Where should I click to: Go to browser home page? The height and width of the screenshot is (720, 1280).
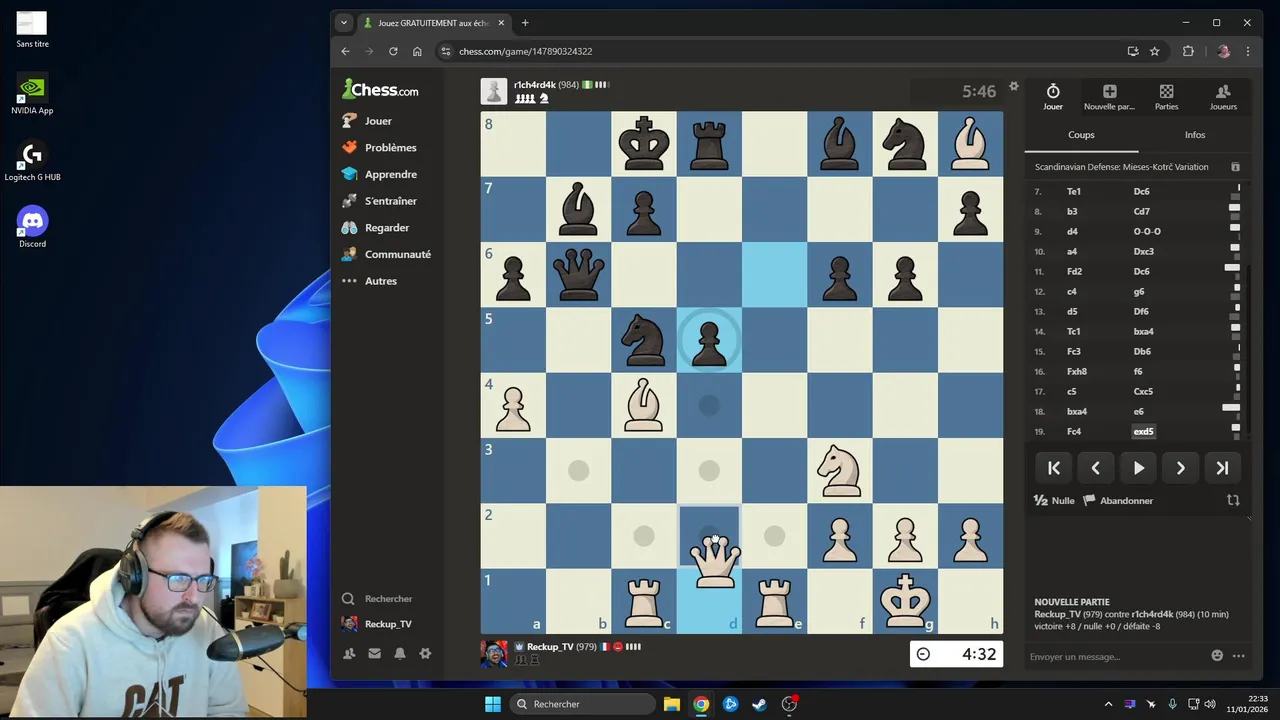417,51
